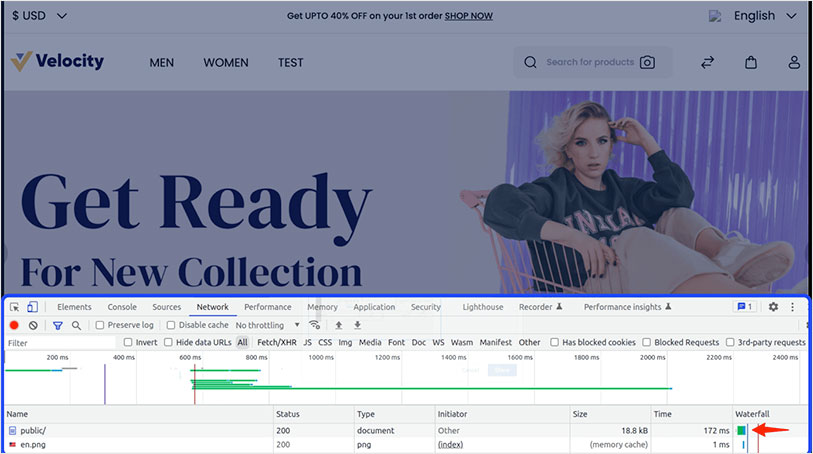Click the camera image-search icon
Viewport: 813px width, 454px height.
click(x=647, y=62)
